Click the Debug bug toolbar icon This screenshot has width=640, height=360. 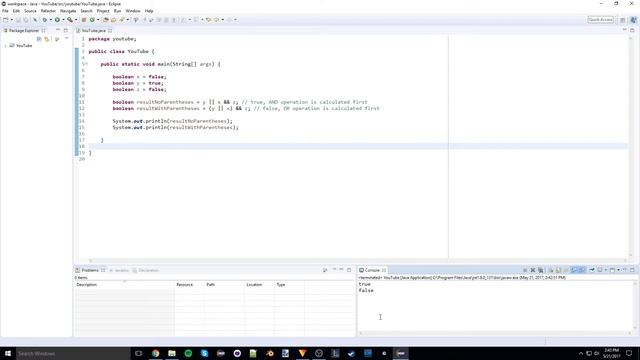44,20
